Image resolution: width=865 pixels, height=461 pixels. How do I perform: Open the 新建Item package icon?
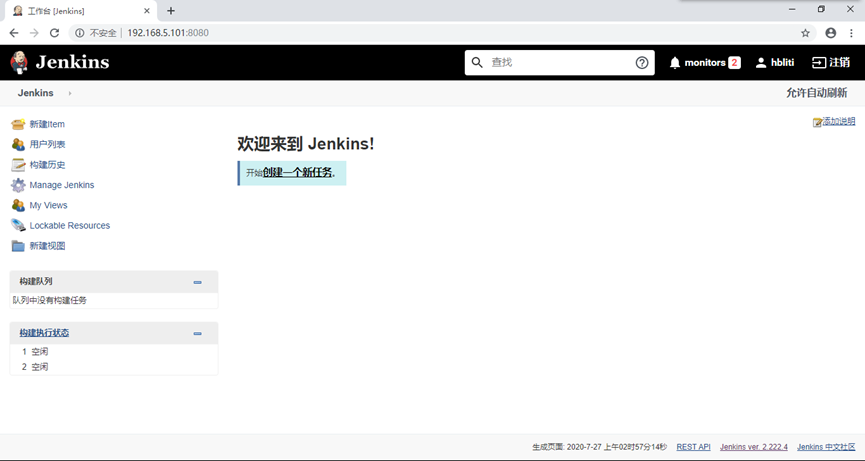click(x=18, y=124)
